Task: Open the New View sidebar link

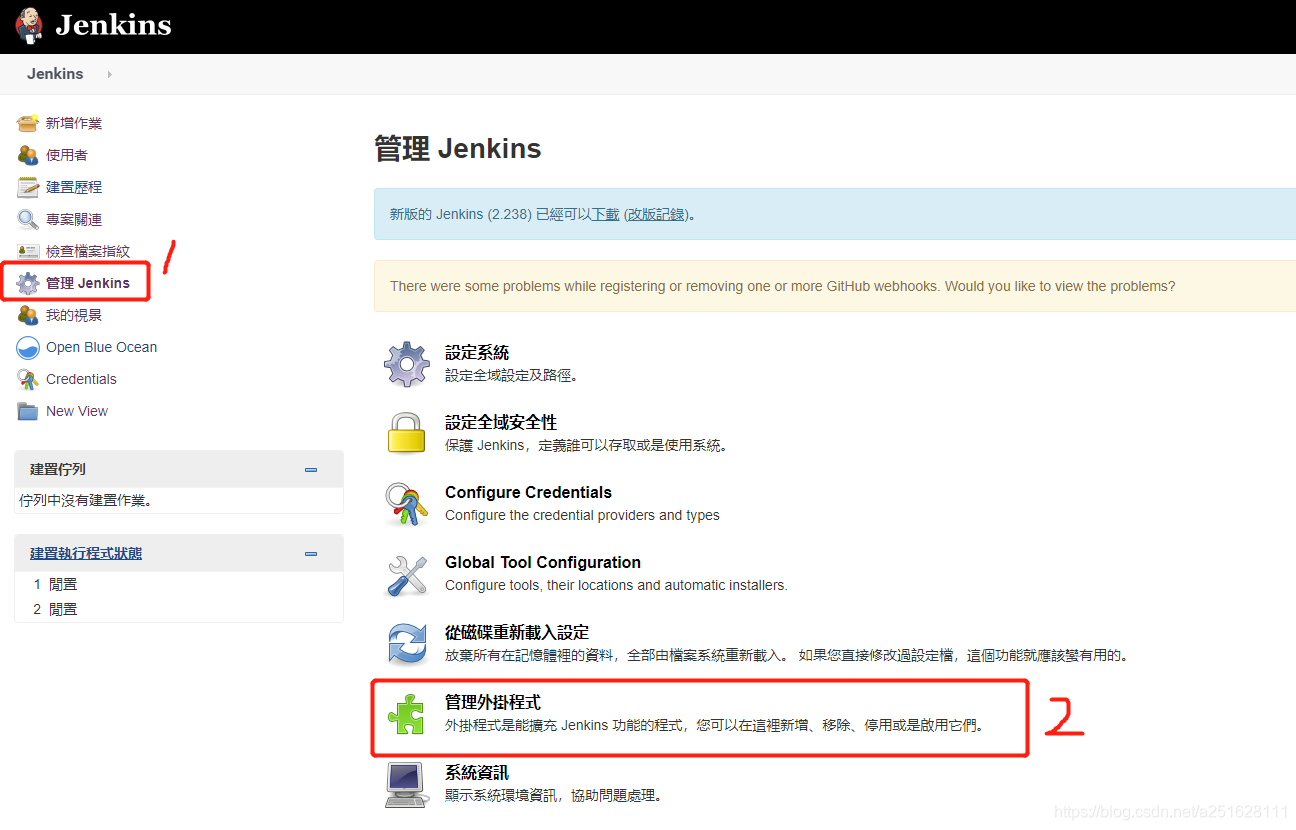Action: [x=77, y=411]
